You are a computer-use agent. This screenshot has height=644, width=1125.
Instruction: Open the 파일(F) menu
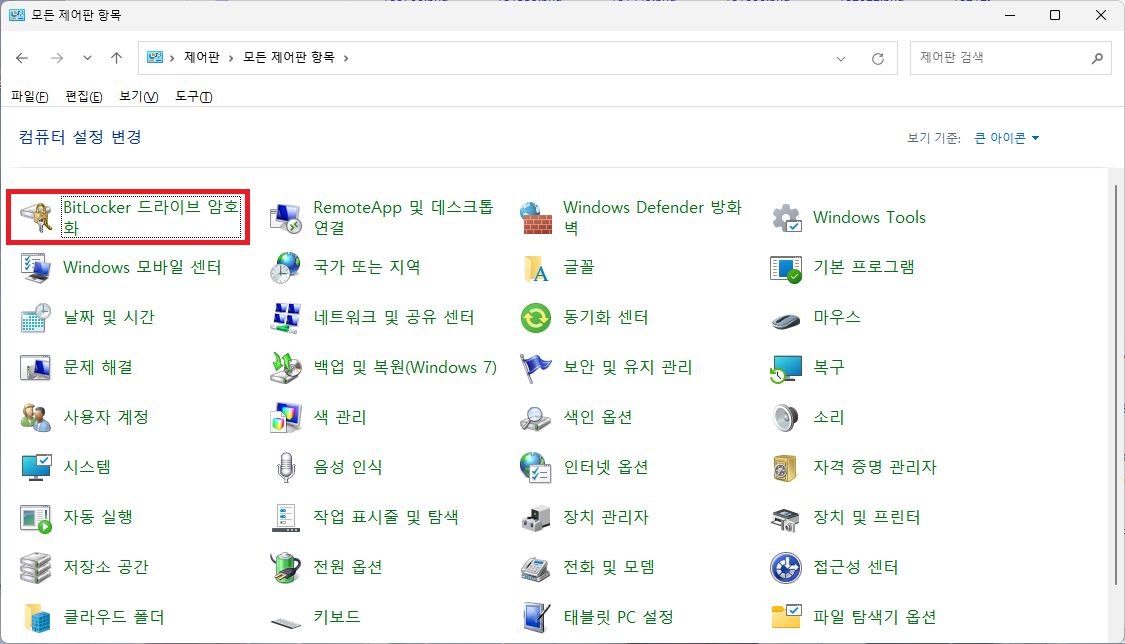(x=29, y=96)
